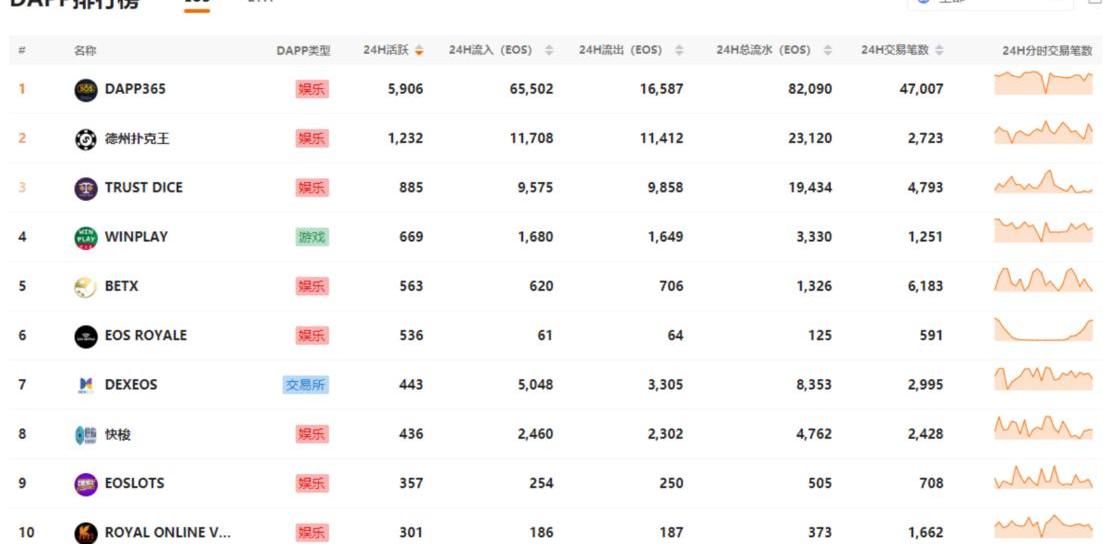Sort table by 24H总流水 (EOS)

coord(827,51)
